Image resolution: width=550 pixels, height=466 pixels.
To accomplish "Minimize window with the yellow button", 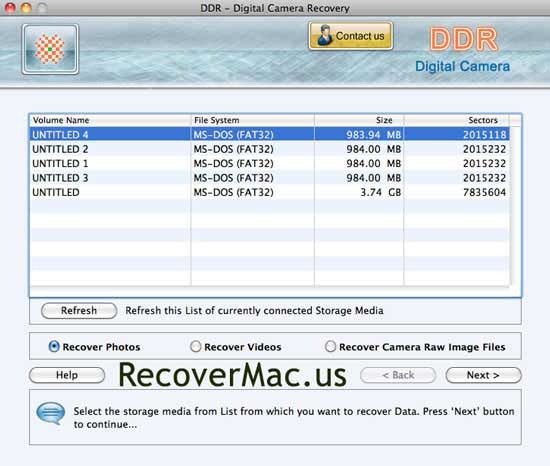I will pos(26,8).
